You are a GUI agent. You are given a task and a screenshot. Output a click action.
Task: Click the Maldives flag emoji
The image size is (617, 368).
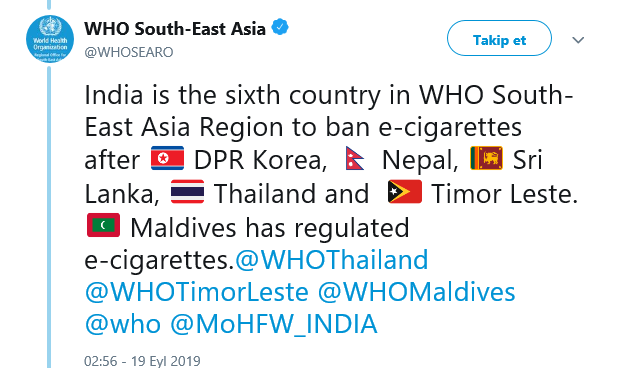tap(103, 225)
